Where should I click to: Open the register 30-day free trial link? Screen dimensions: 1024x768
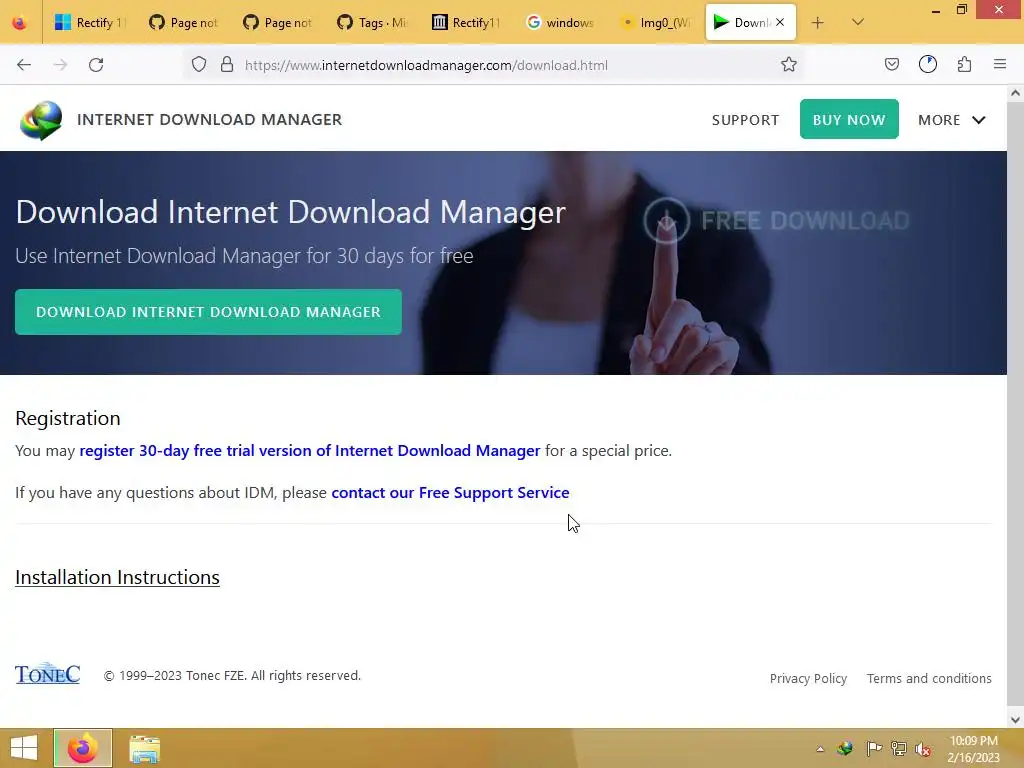(310, 451)
